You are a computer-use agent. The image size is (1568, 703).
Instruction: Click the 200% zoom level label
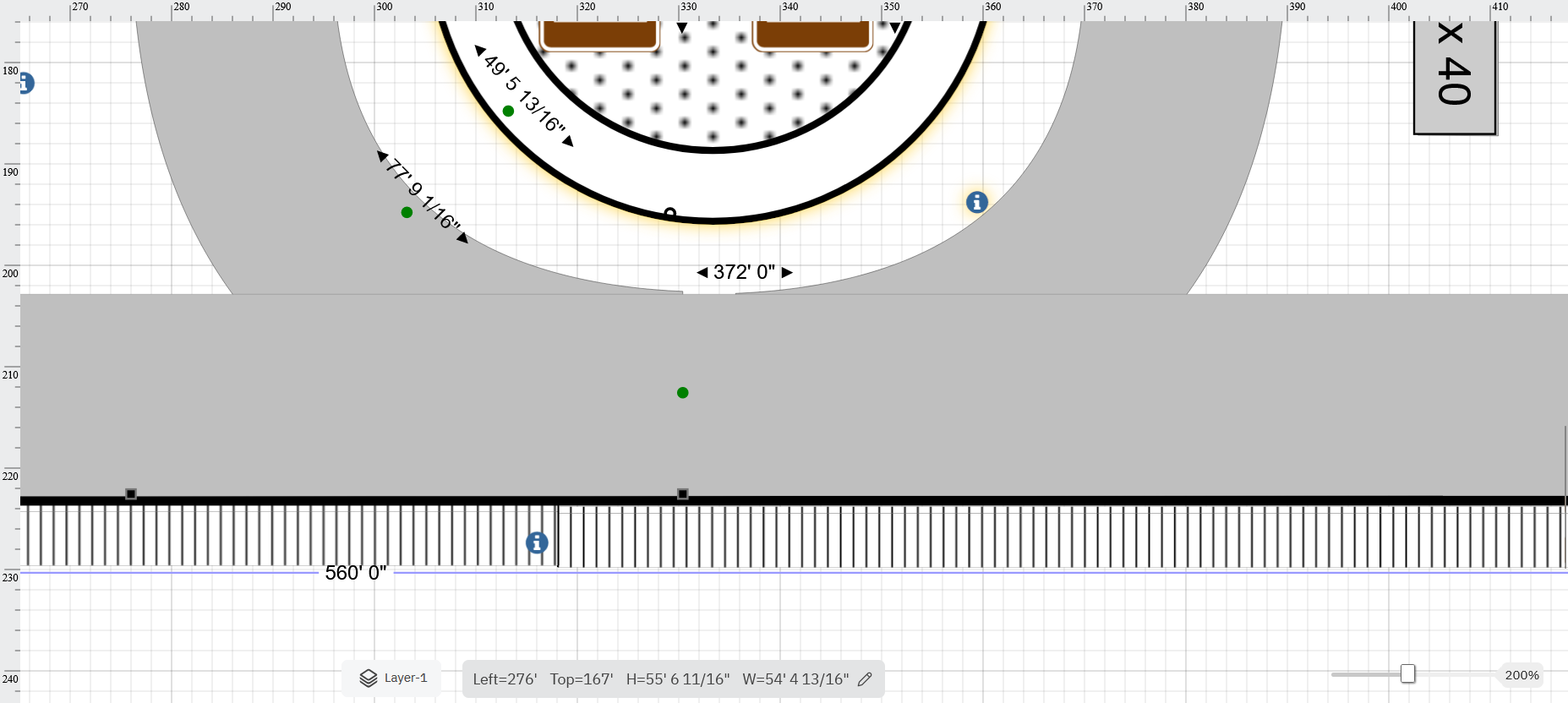click(x=1522, y=675)
